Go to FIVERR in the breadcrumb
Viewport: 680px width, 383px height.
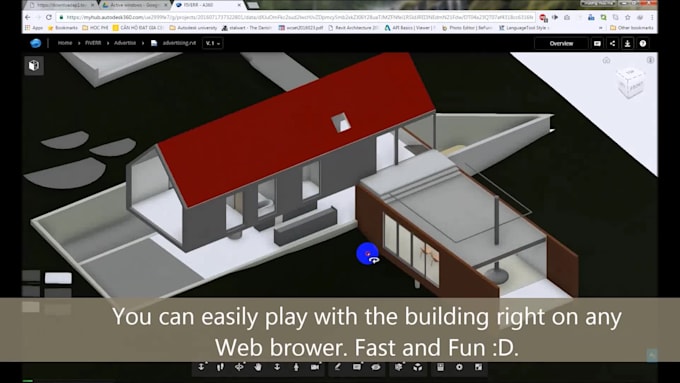[93, 43]
